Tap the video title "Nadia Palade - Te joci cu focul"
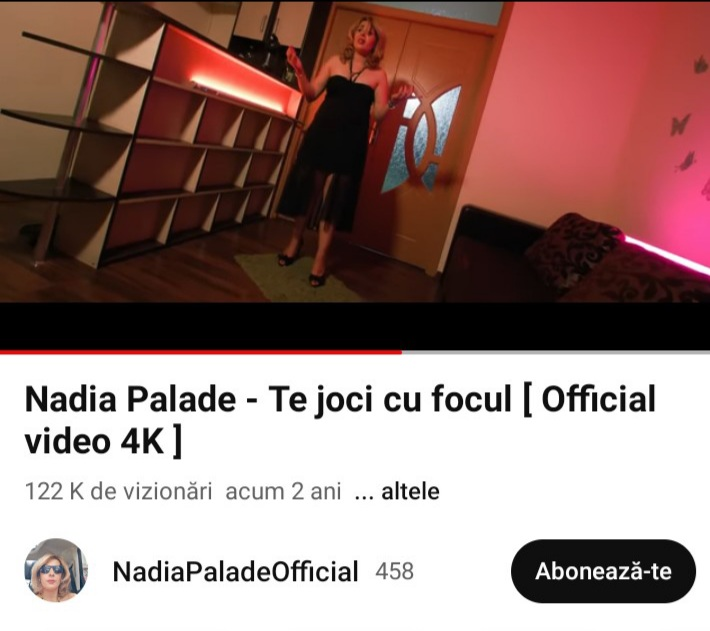 (x=268, y=399)
